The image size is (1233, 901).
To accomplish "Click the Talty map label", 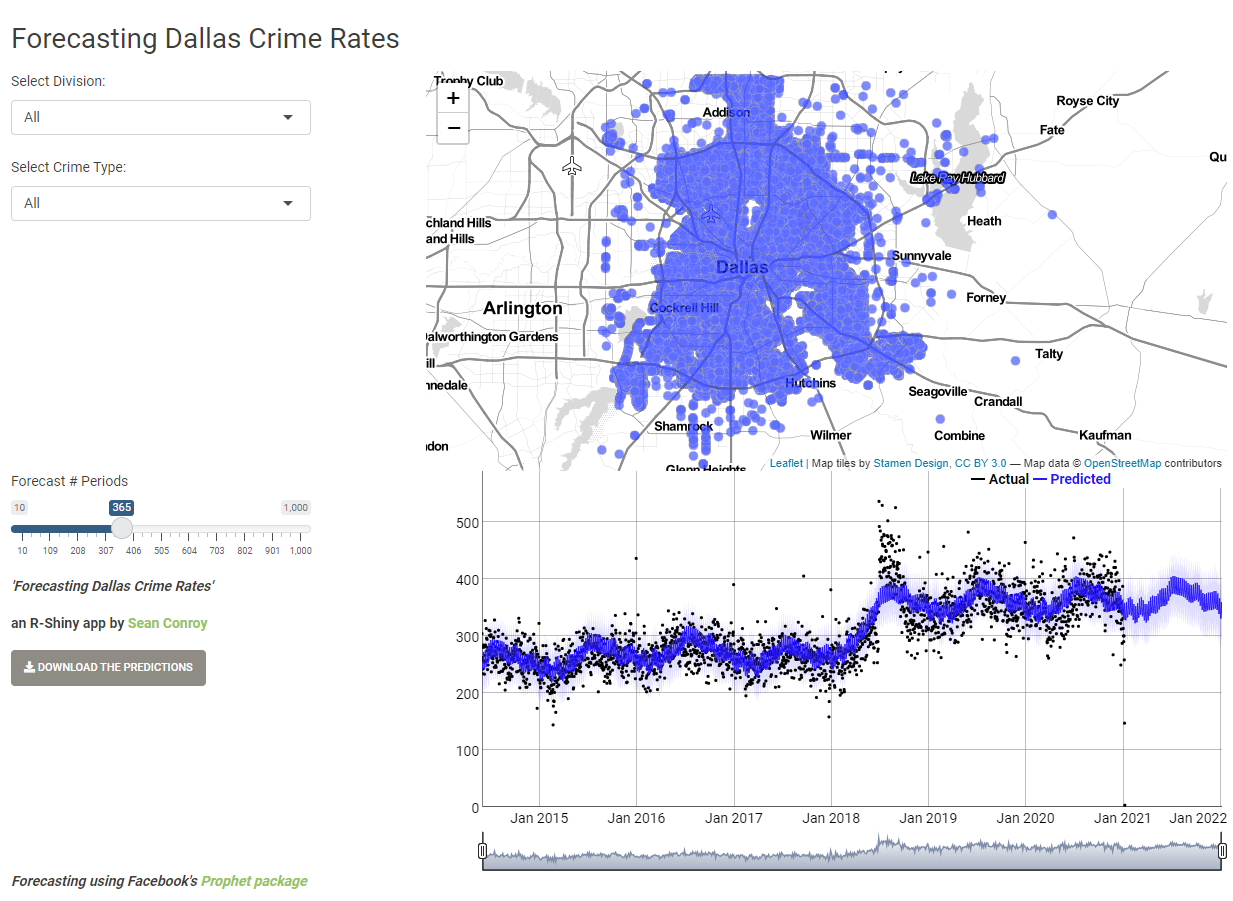I will click(1049, 354).
